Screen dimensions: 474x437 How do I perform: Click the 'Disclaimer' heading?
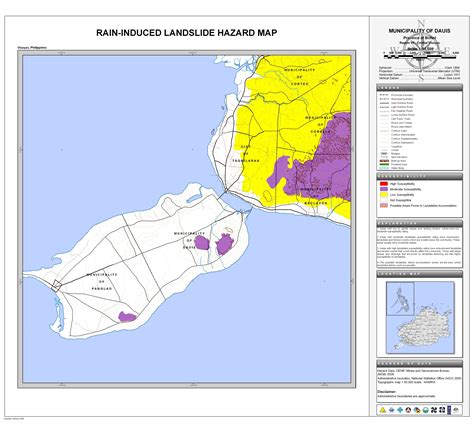(x=387, y=392)
